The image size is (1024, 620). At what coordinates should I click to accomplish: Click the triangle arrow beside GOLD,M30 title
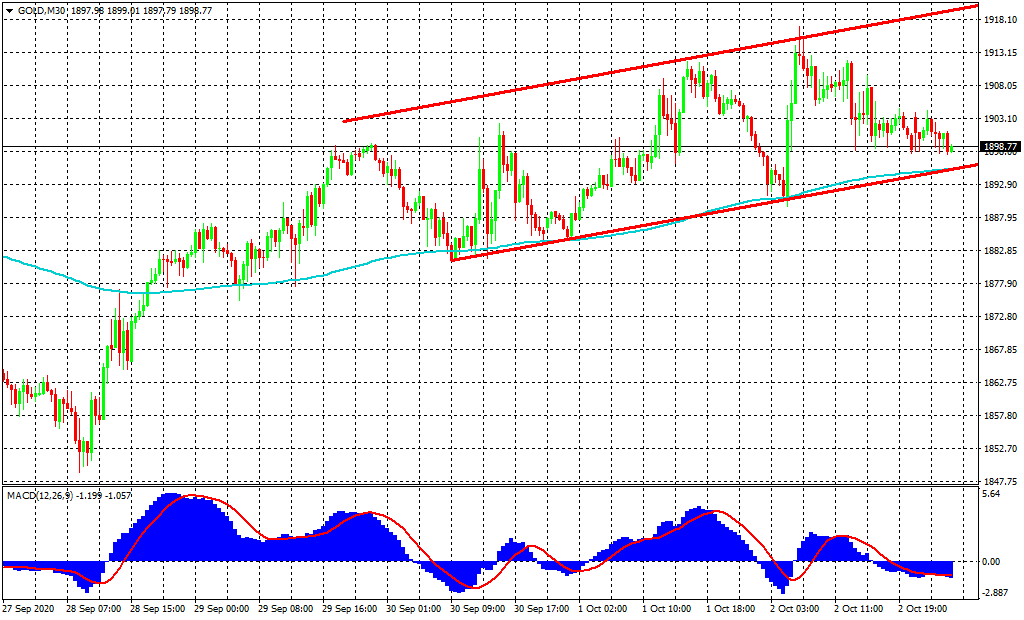(x=9, y=10)
